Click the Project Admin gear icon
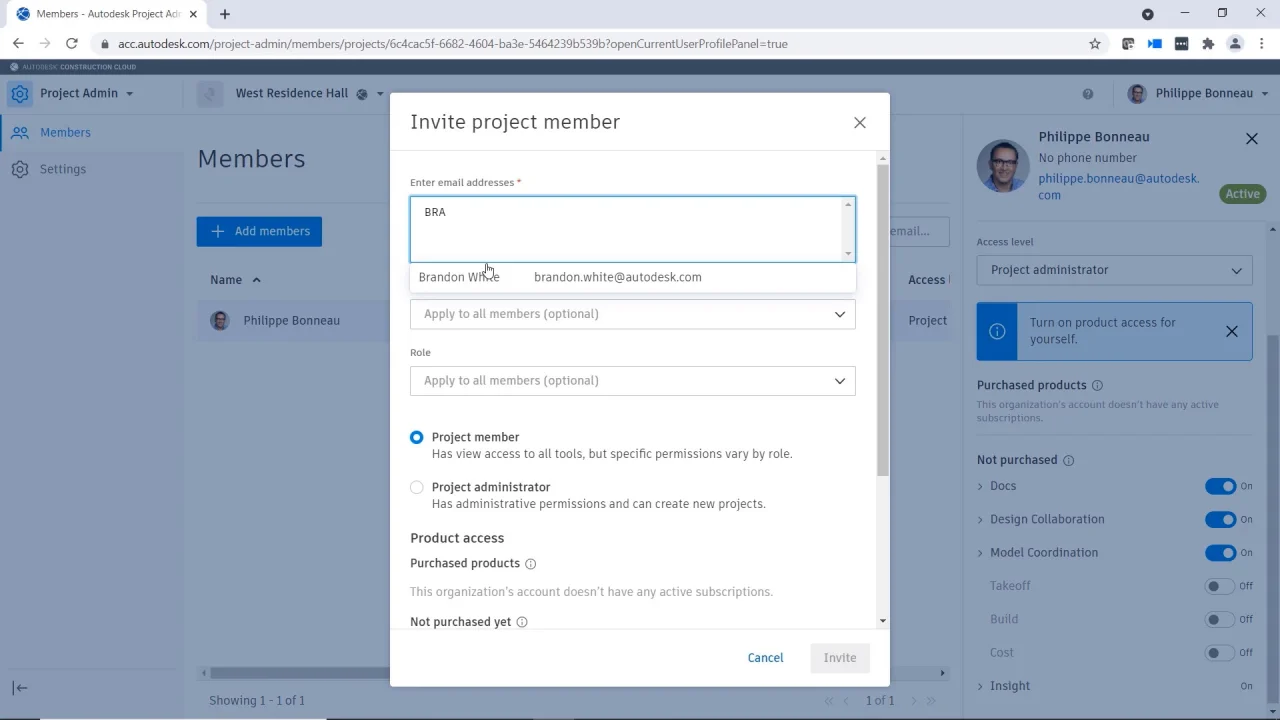This screenshot has width=1280, height=720. 19,94
